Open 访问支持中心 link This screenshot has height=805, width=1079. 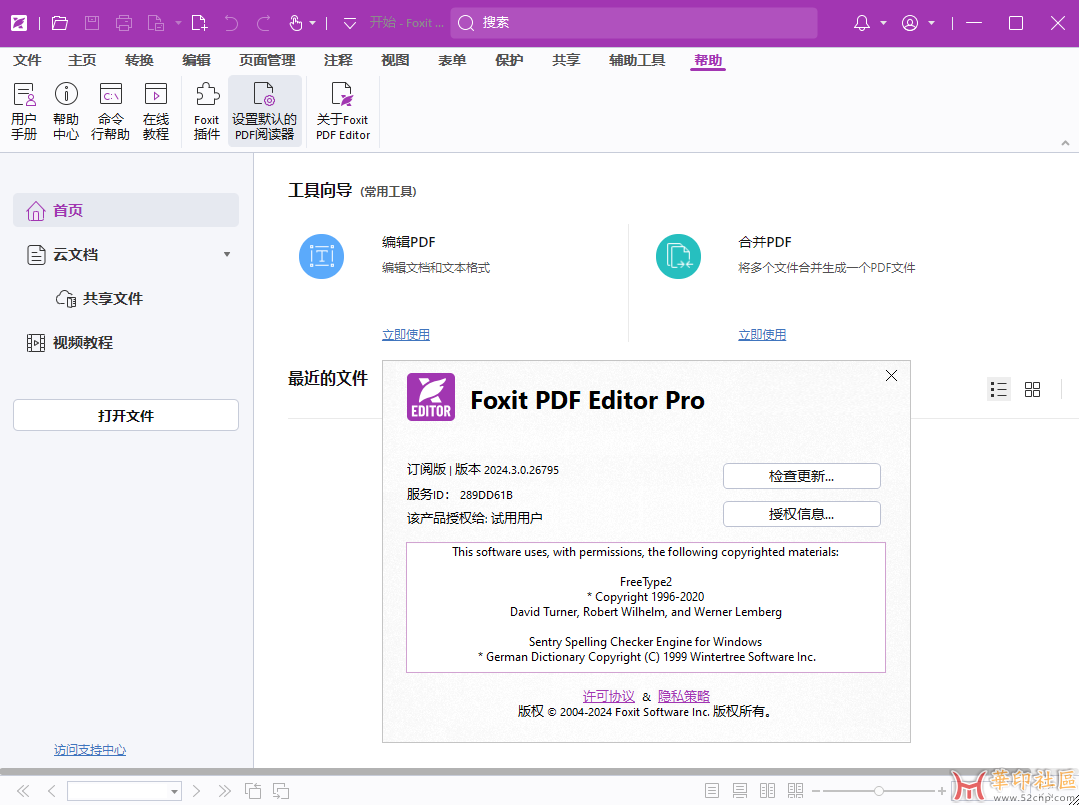click(90, 750)
